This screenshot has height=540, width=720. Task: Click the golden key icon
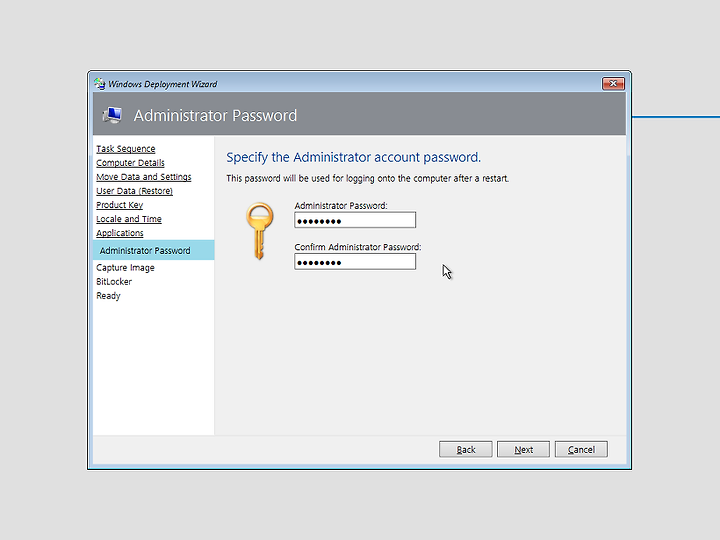pyautogui.click(x=259, y=231)
